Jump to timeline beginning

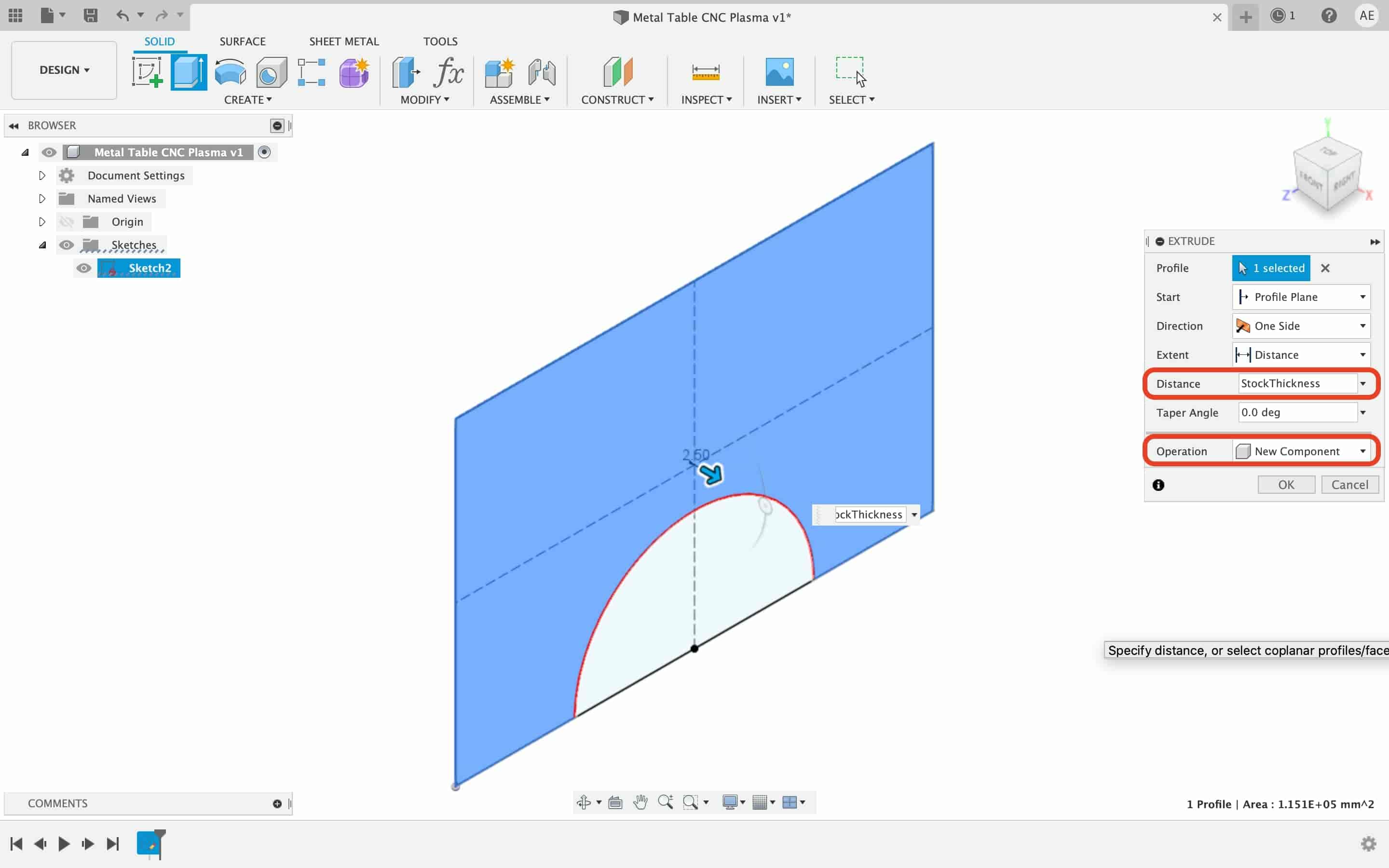point(16,843)
